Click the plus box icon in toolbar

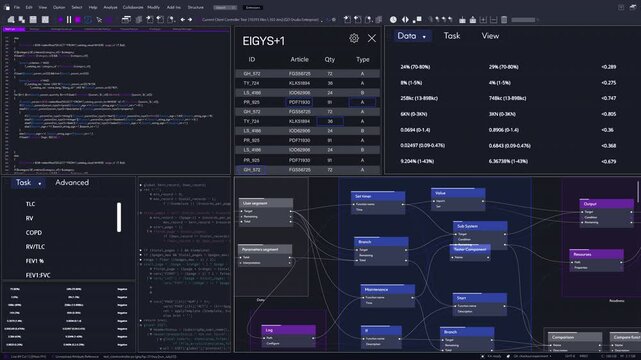click(483, 20)
